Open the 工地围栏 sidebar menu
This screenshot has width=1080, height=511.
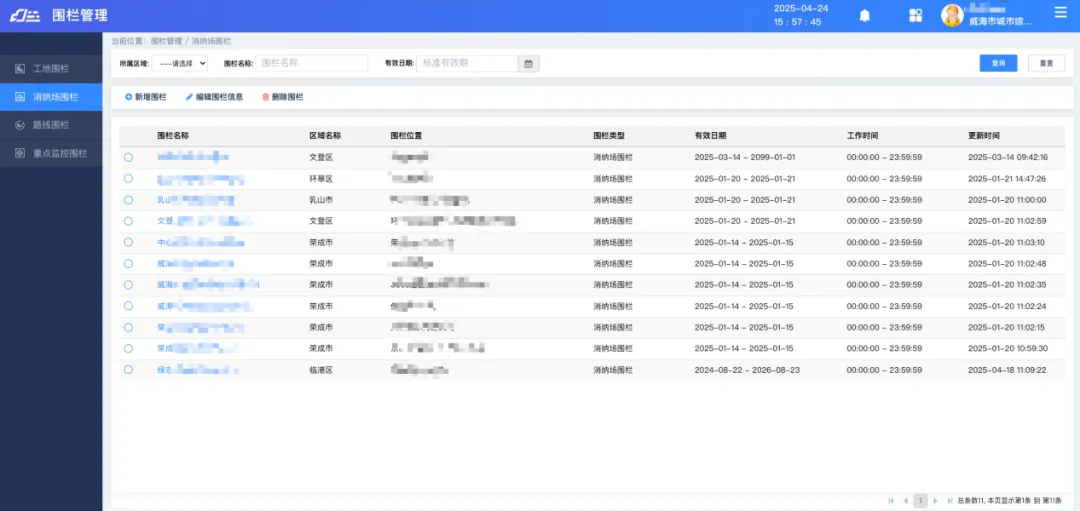[x=50, y=69]
